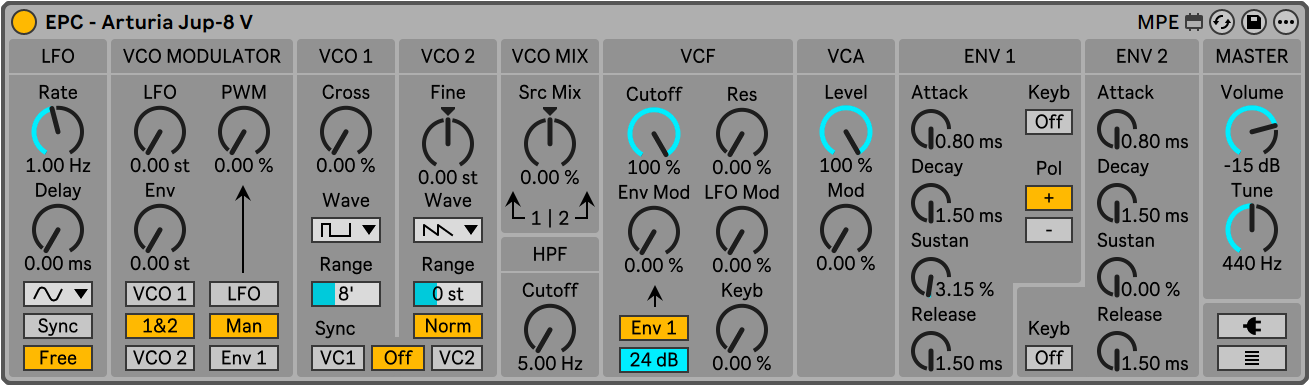Image resolution: width=1310 pixels, height=386 pixels.
Task: Click the VCF Env Mod knob
Action: click(653, 230)
